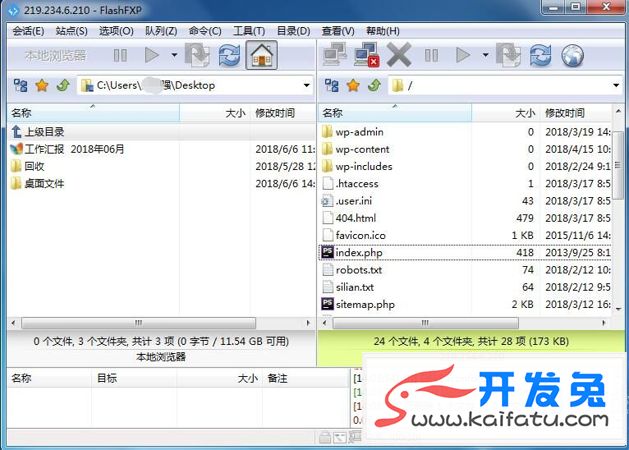
Task: Sort remote files by 修改时间 column
Action: [576, 113]
